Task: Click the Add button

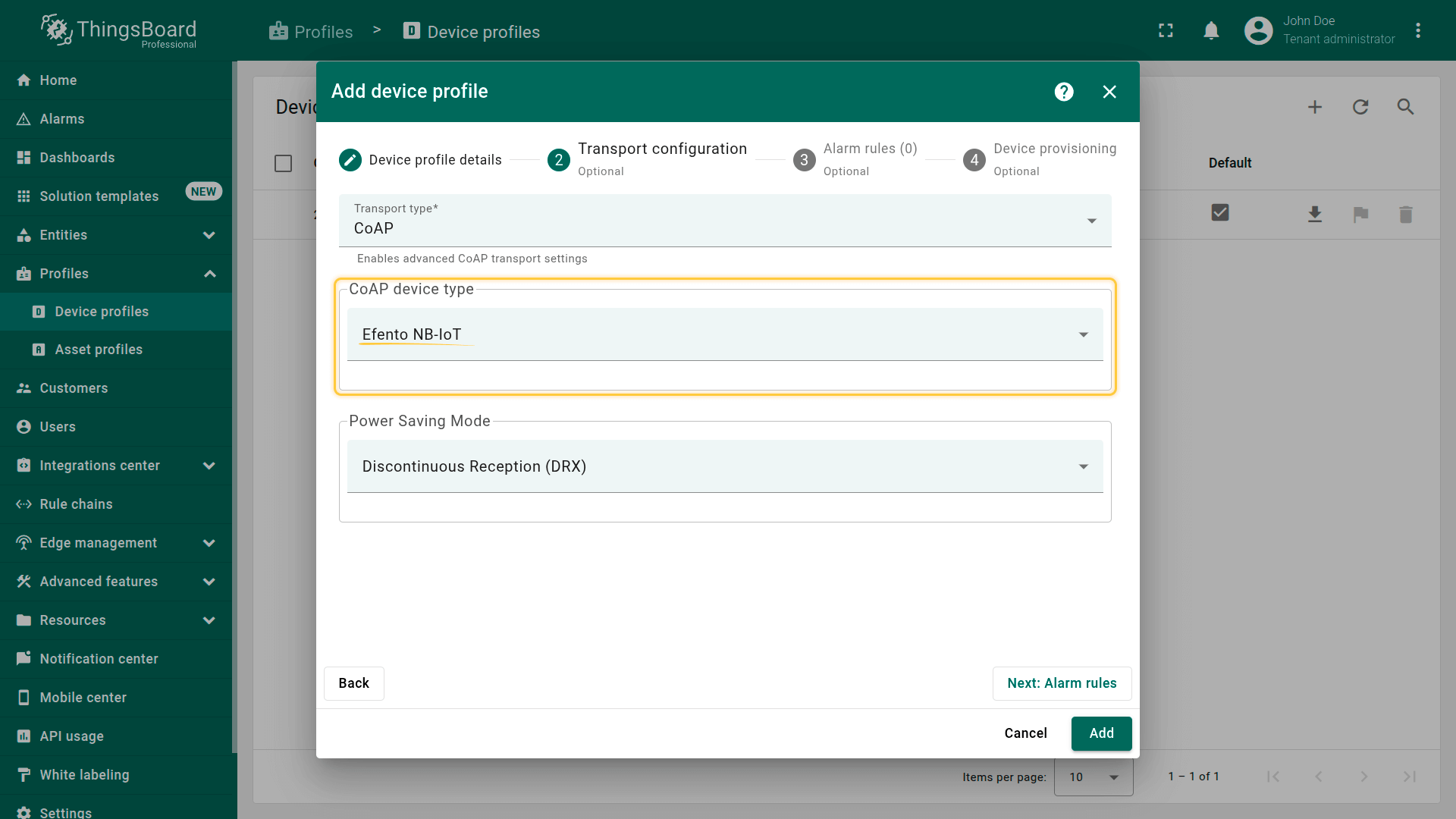Action: (x=1101, y=733)
